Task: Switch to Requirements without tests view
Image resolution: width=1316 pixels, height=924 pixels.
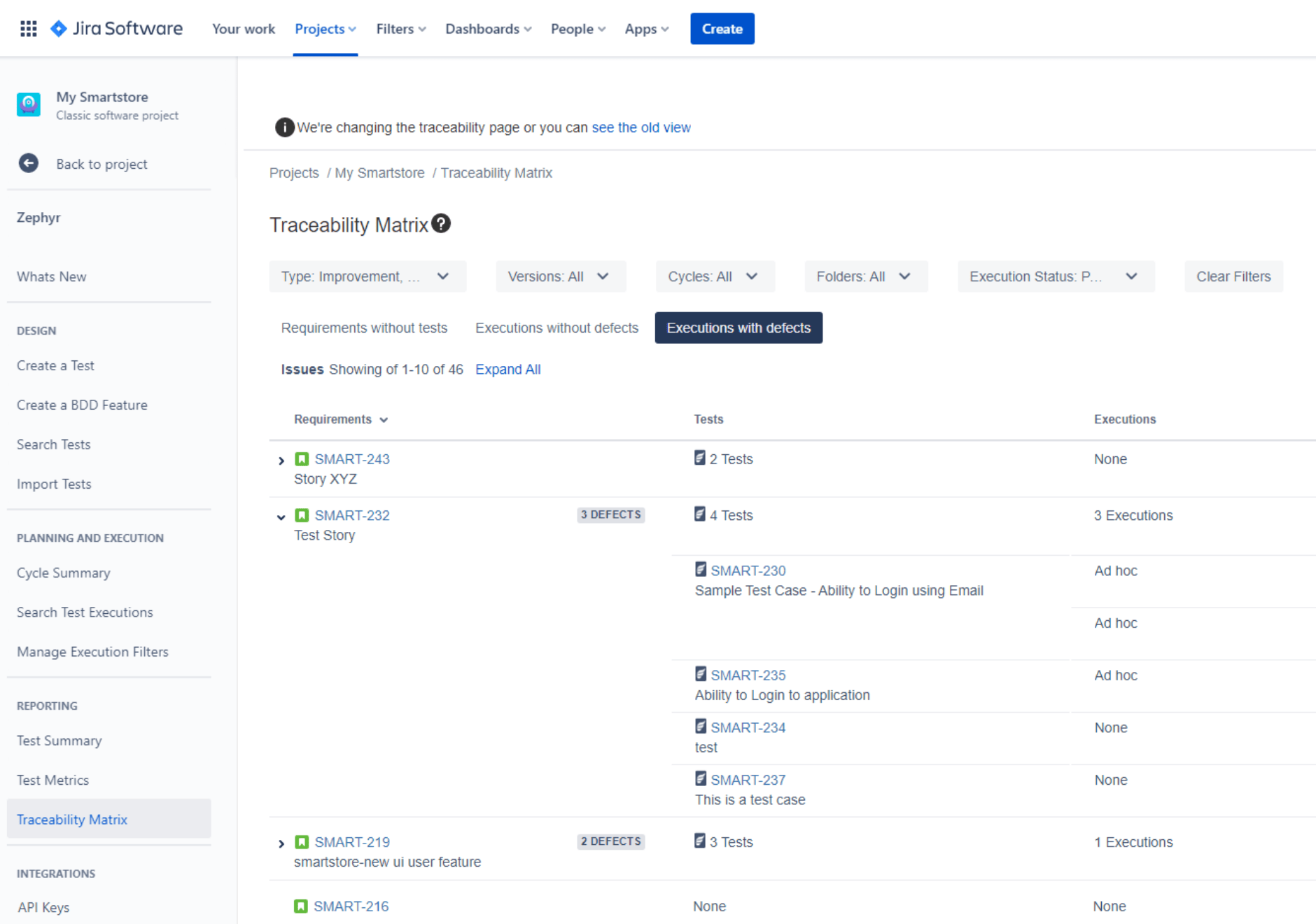Action: 364,328
